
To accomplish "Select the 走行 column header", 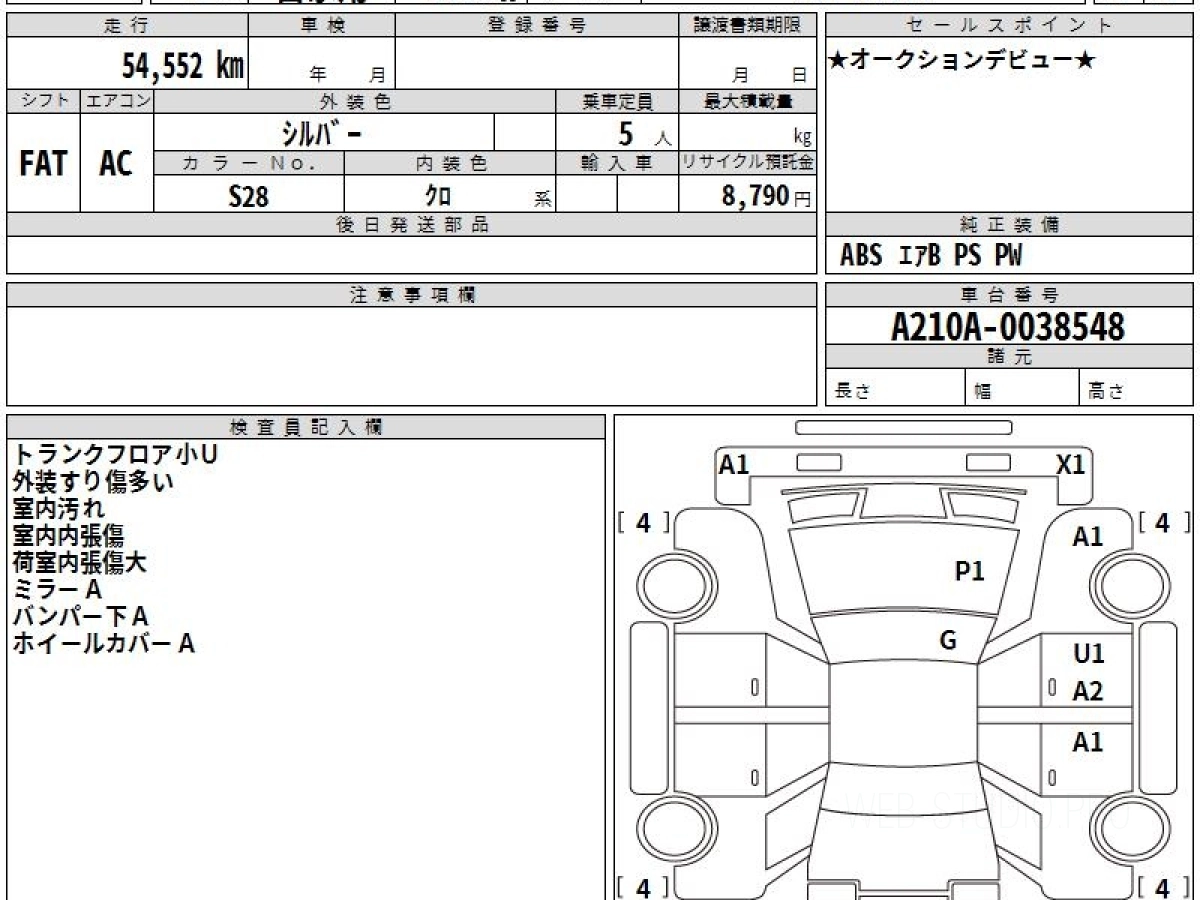I will (x=127, y=25).
